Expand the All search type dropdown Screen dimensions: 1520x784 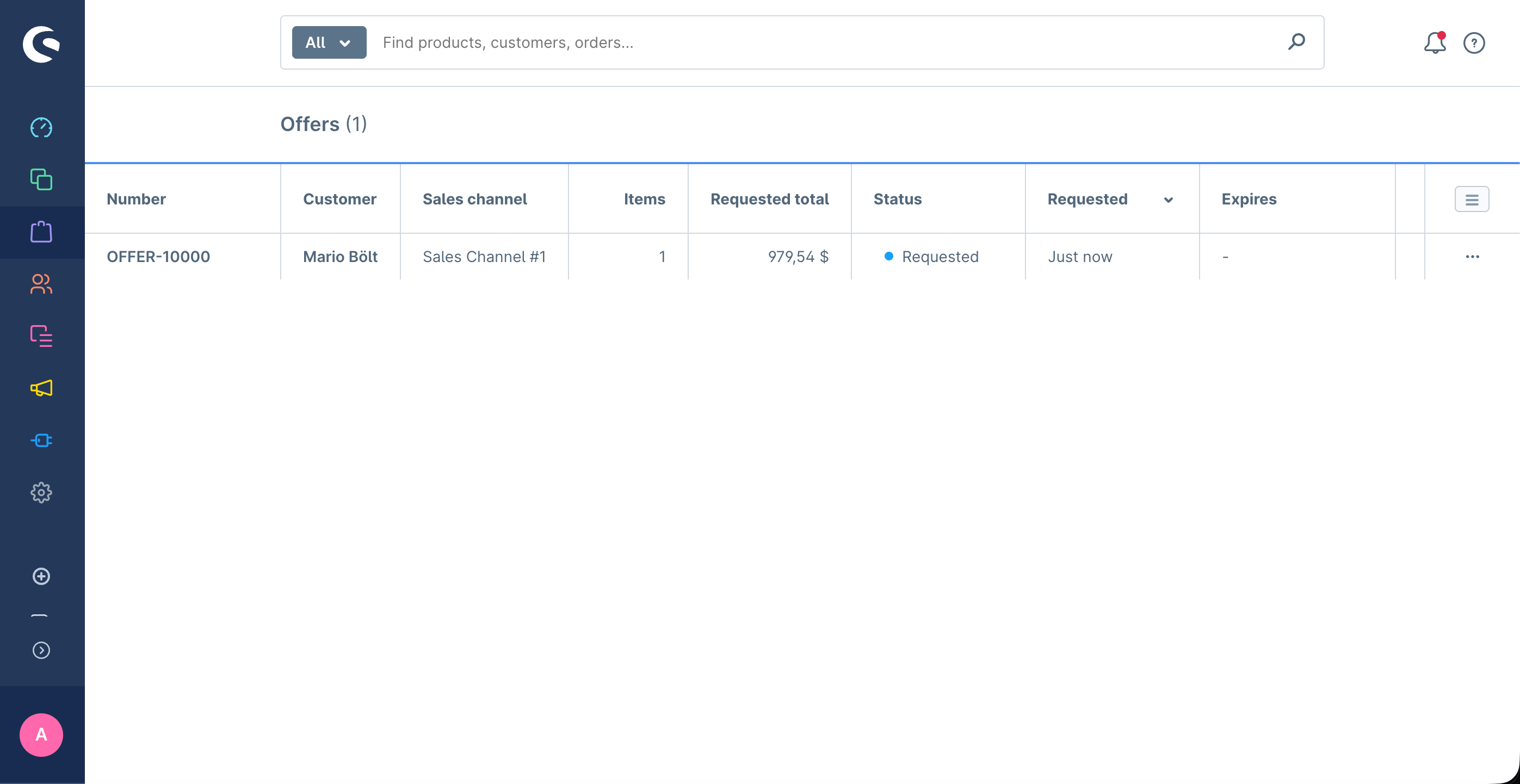329,42
